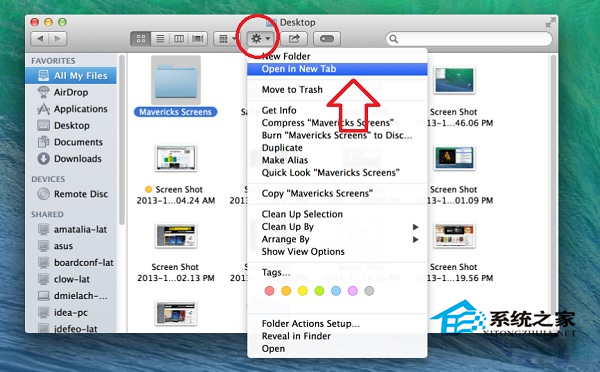Open the gear Action menu
600x372 pixels.
coord(261,39)
